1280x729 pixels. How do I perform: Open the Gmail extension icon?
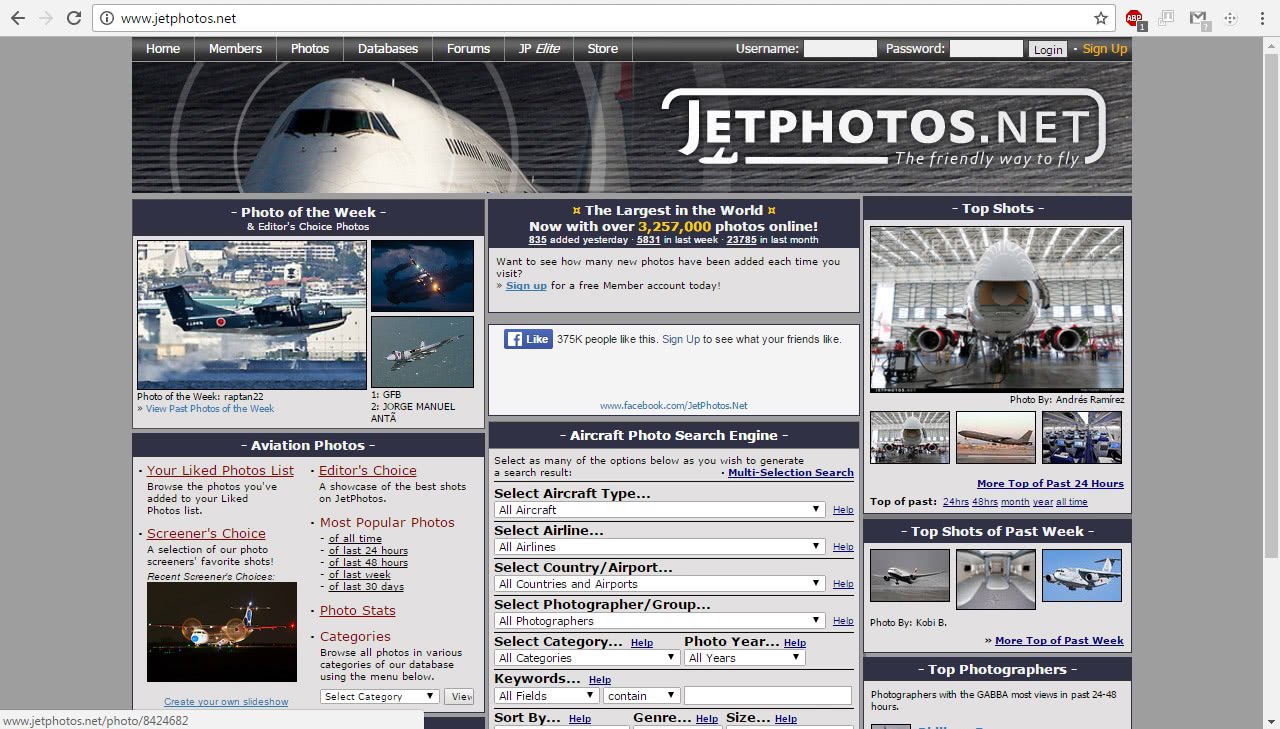pos(1198,18)
